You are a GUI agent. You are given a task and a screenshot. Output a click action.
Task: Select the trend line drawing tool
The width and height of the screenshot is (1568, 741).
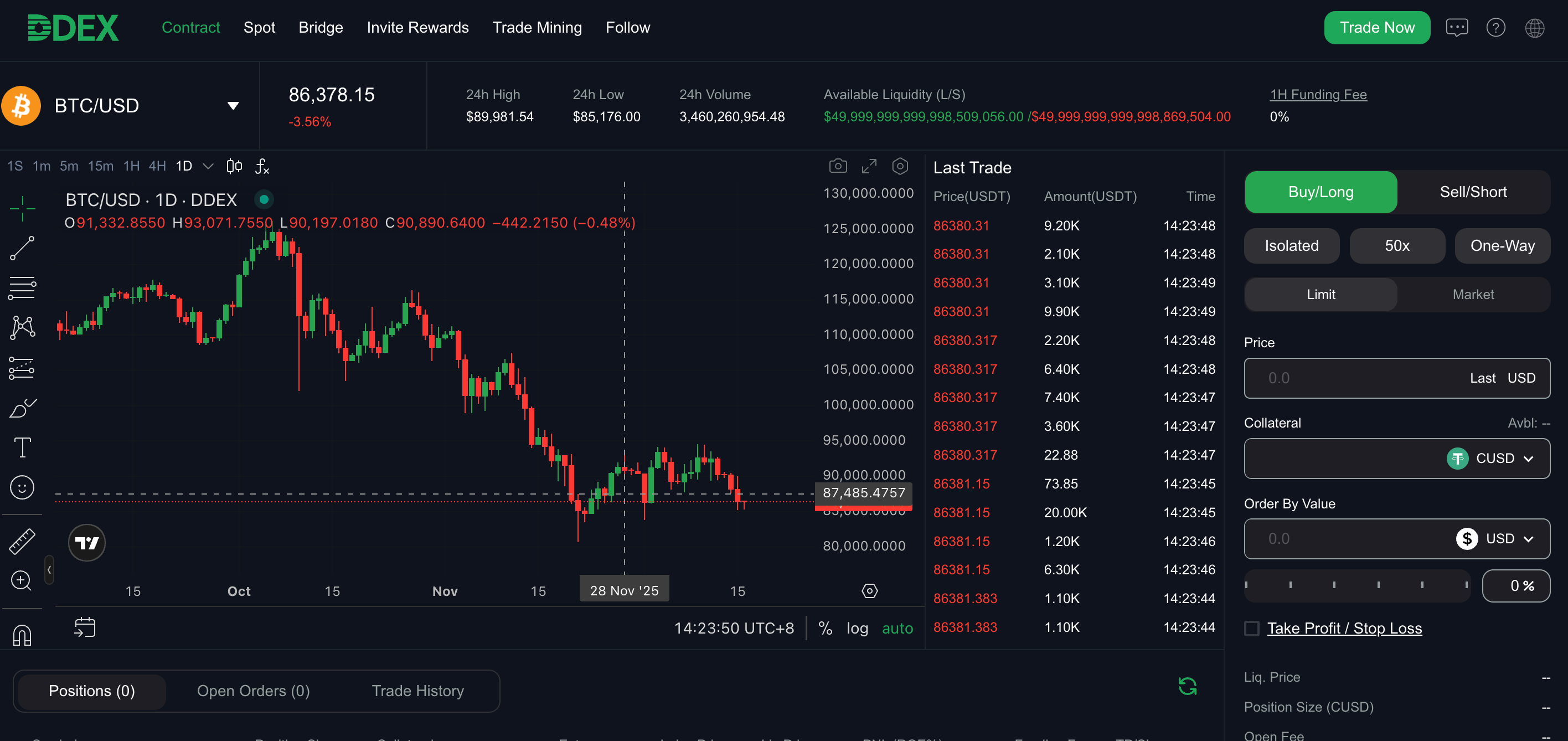pyautogui.click(x=23, y=249)
